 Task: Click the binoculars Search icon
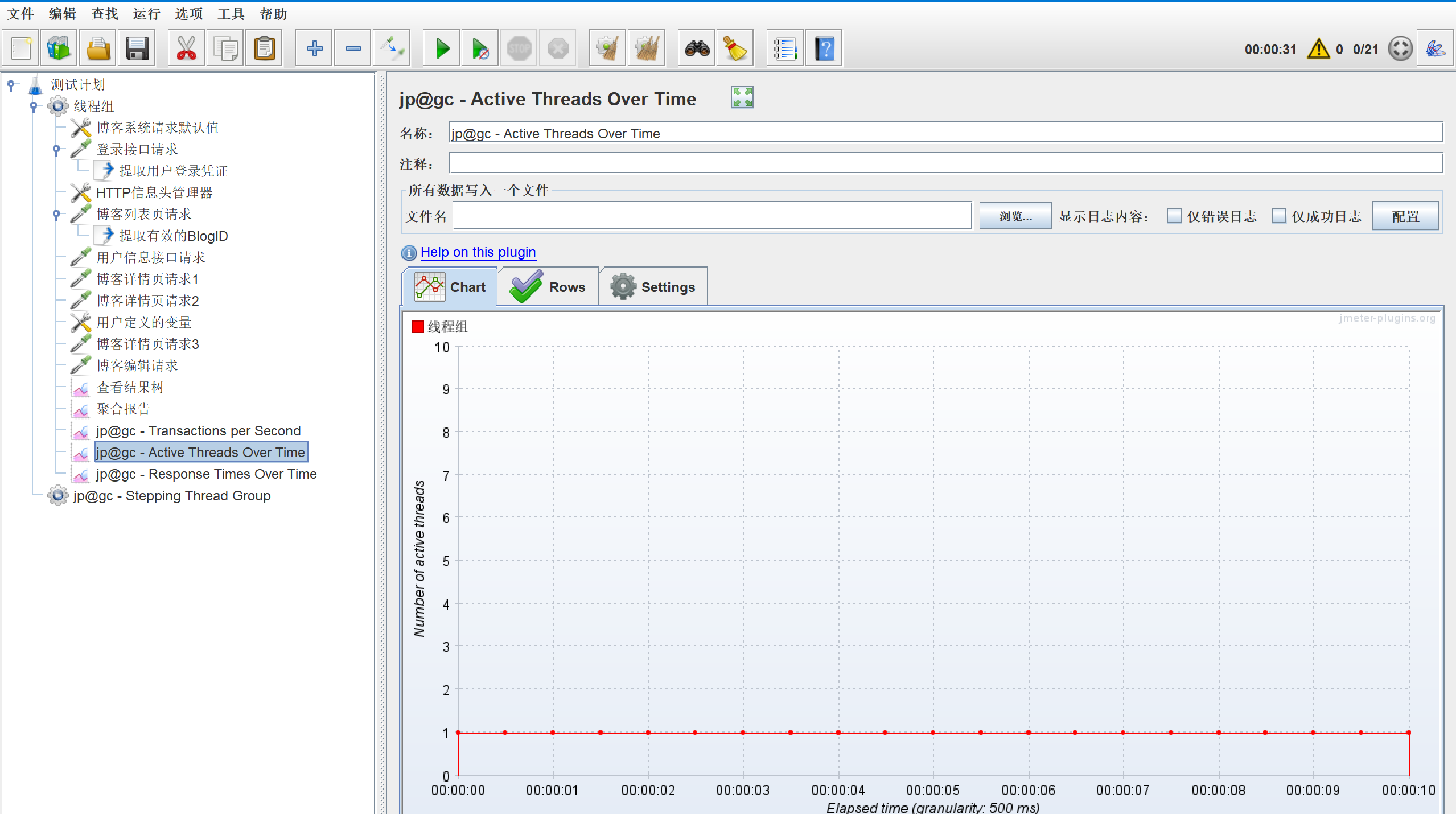pyautogui.click(x=696, y=48)
